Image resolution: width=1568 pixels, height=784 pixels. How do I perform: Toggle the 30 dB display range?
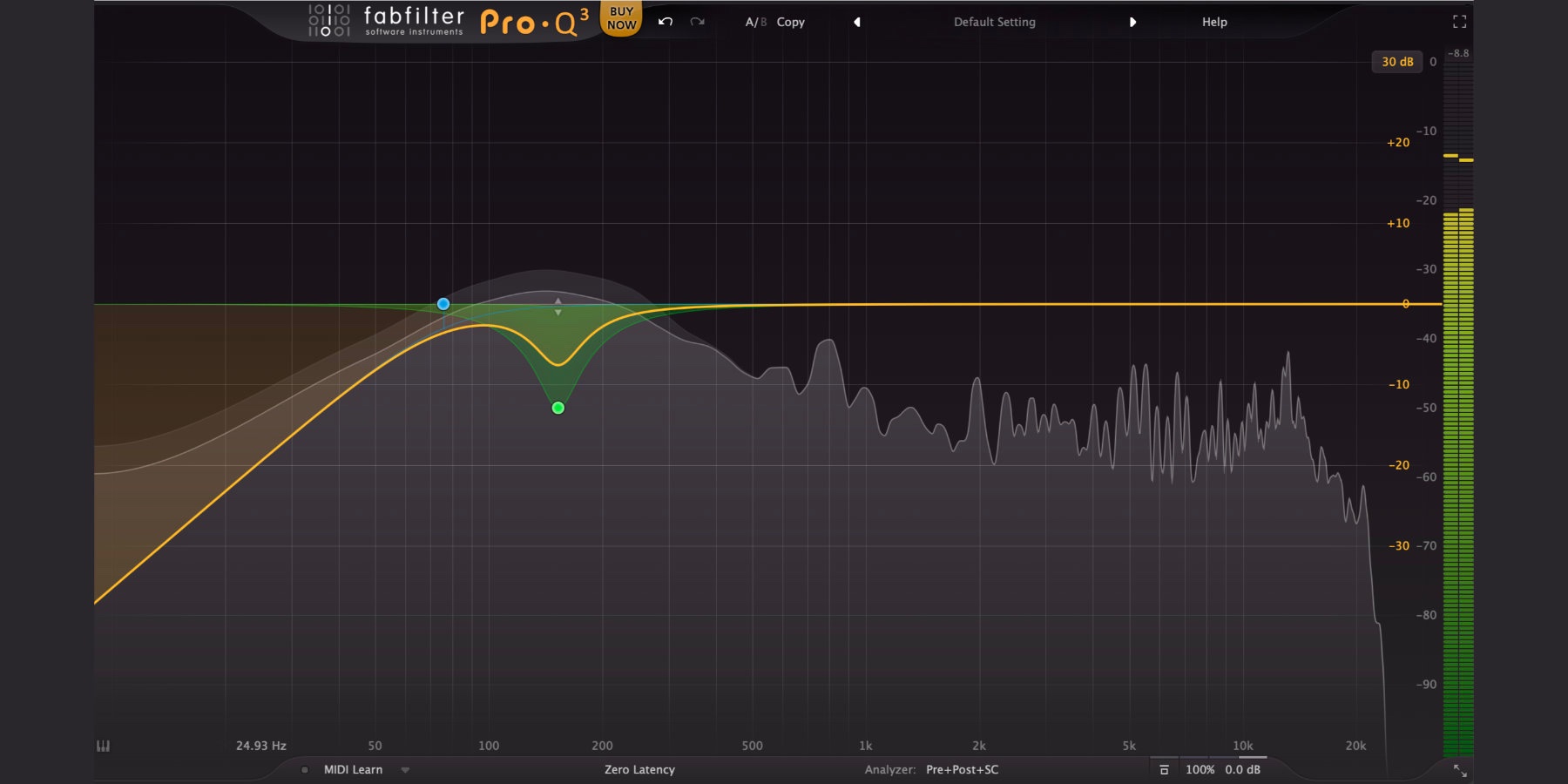coord(1398,61)
